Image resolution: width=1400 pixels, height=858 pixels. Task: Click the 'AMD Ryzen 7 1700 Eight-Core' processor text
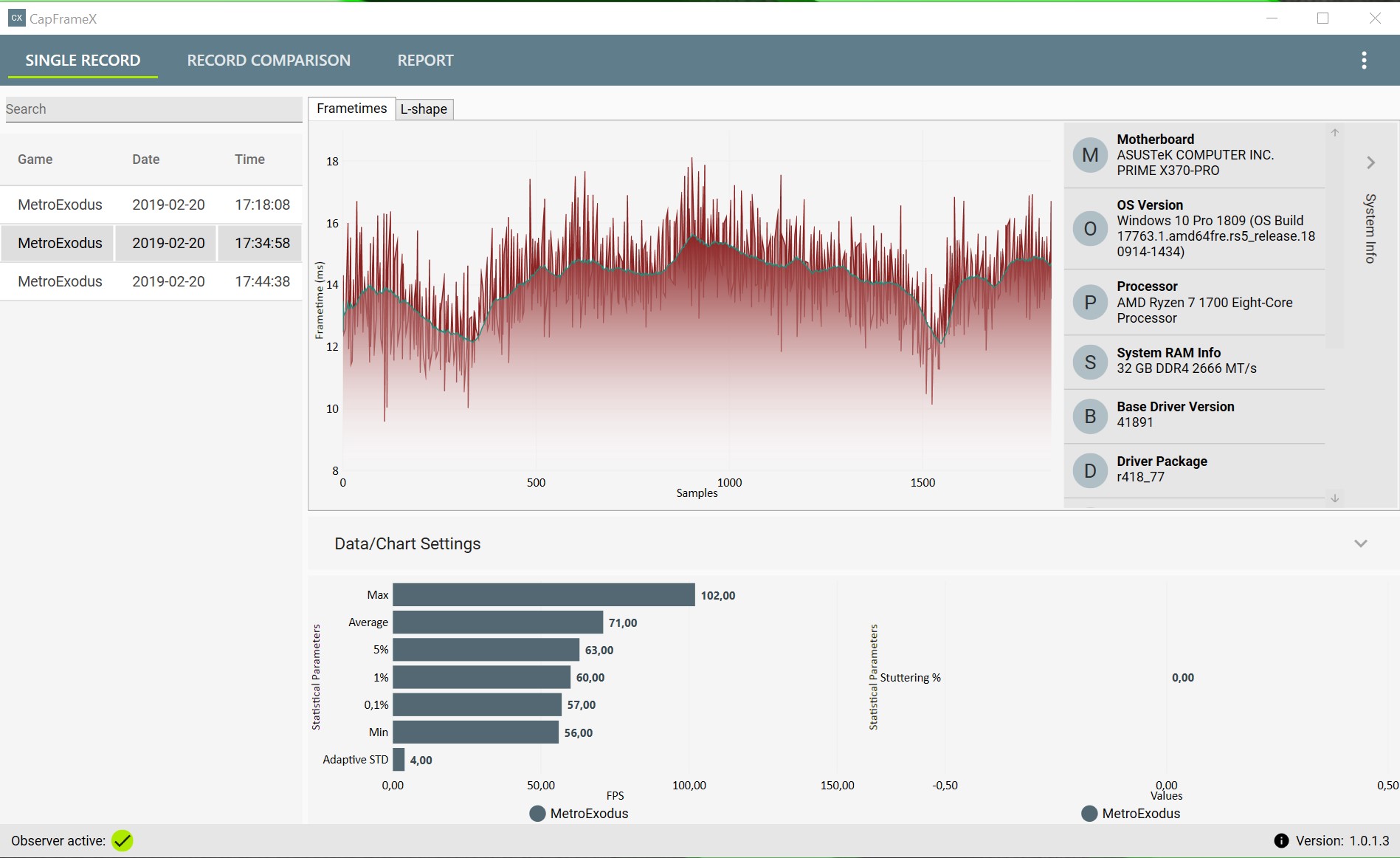1204,303
